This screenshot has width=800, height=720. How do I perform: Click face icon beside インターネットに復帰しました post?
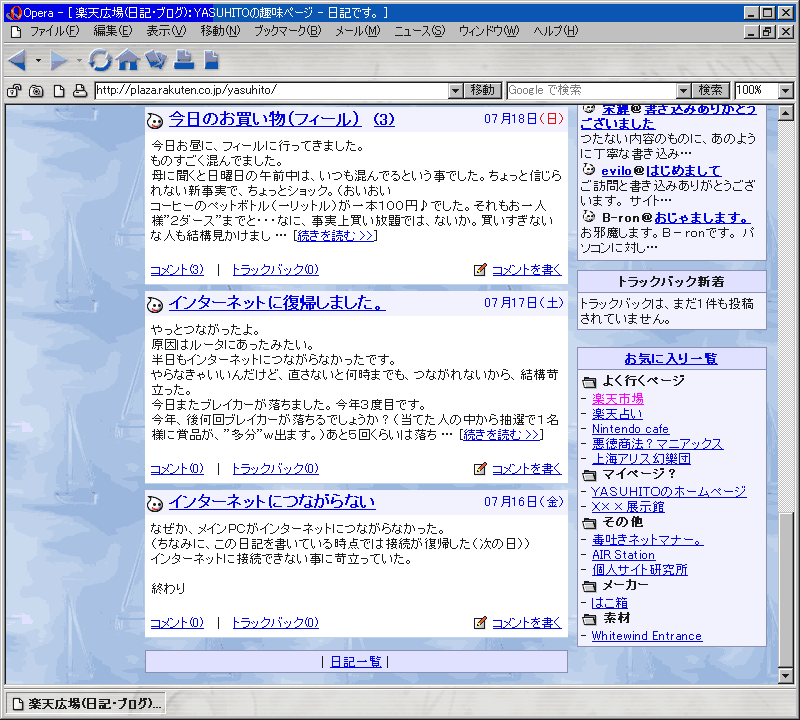(155, 305)
